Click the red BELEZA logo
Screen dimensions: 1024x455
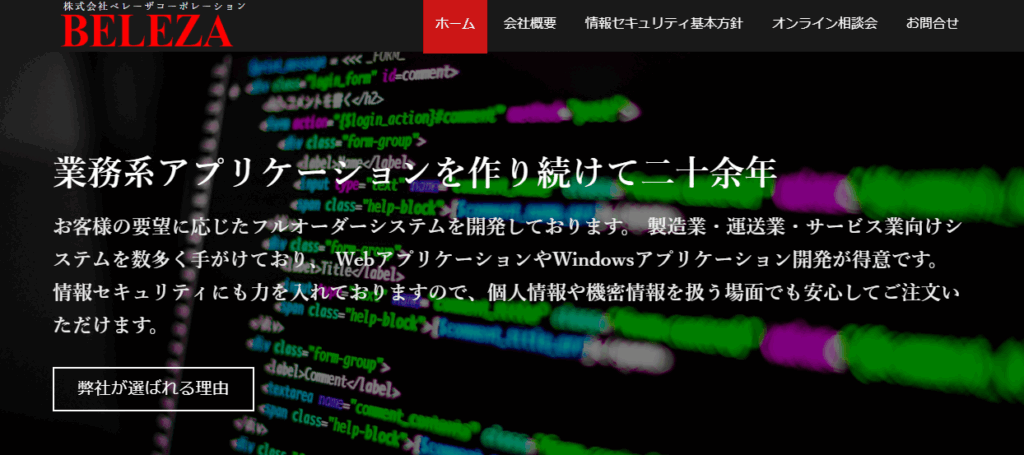click(x=147, y=32)
